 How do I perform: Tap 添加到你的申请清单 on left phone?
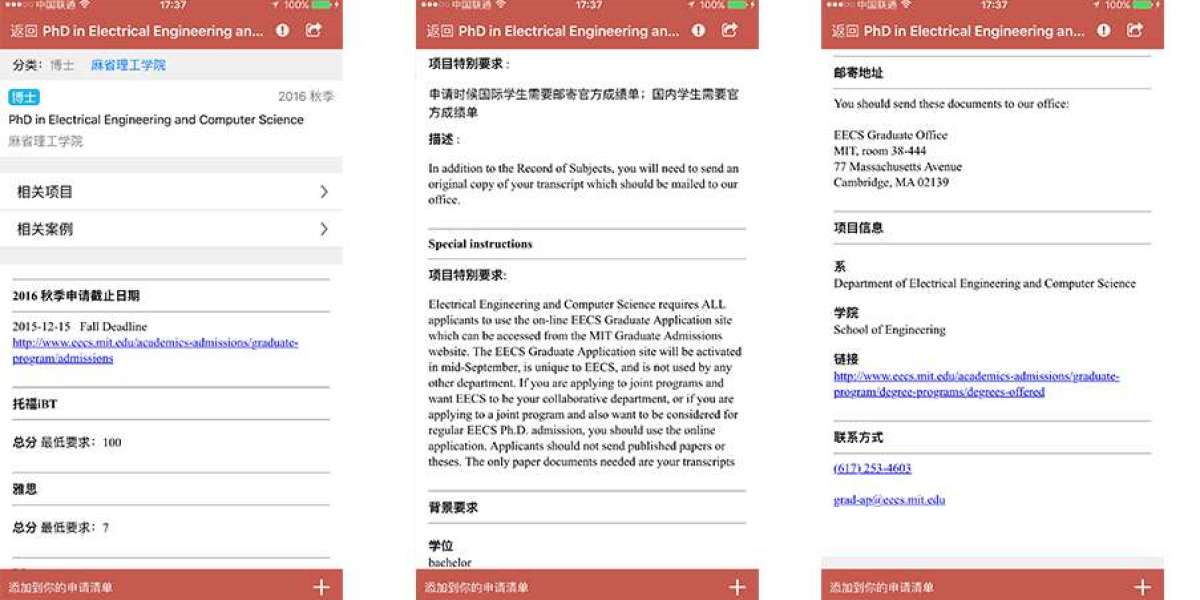[x=60, y=588]
